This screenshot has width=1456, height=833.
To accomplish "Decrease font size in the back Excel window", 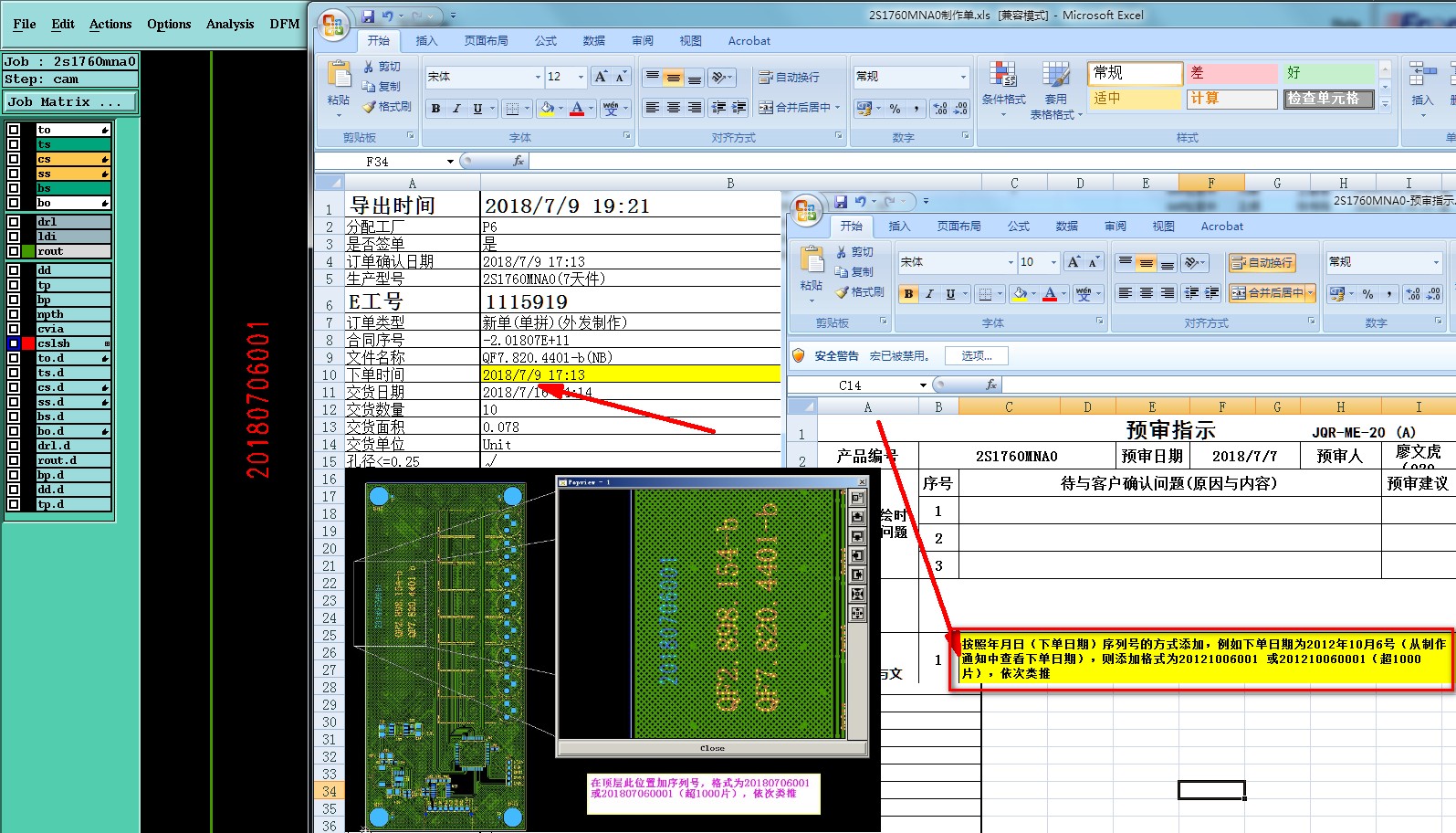I will [621, 77].
